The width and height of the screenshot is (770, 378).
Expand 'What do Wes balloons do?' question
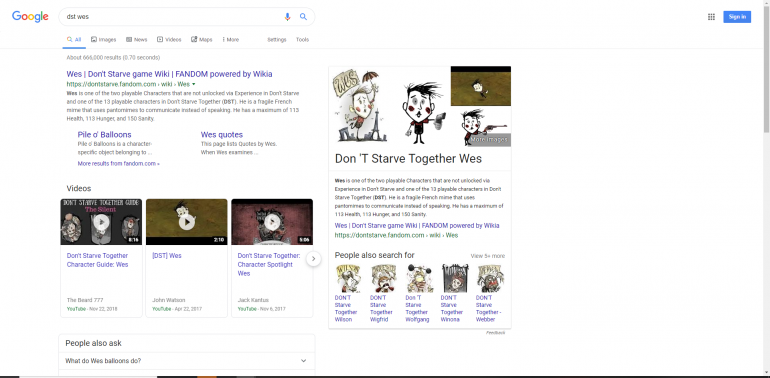click(x=187, y=361)
